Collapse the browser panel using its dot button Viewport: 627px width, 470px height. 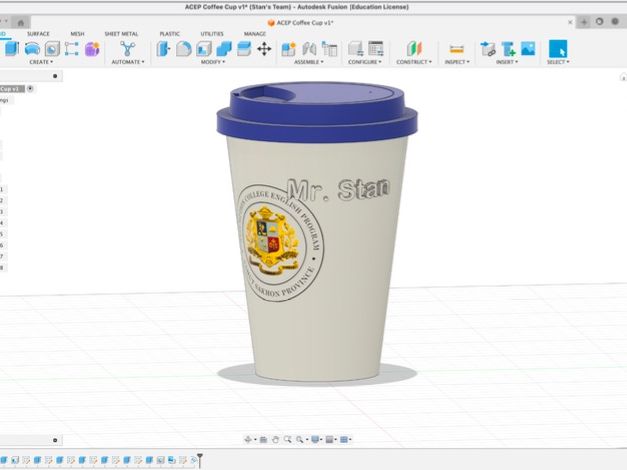pos(55,76)
